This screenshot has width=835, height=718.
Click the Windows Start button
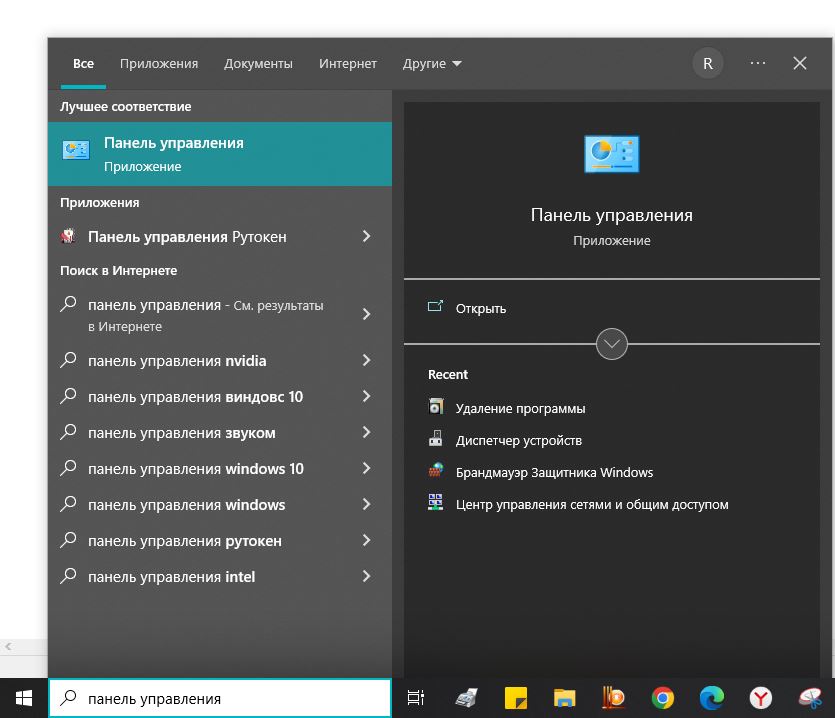[23, 698]
